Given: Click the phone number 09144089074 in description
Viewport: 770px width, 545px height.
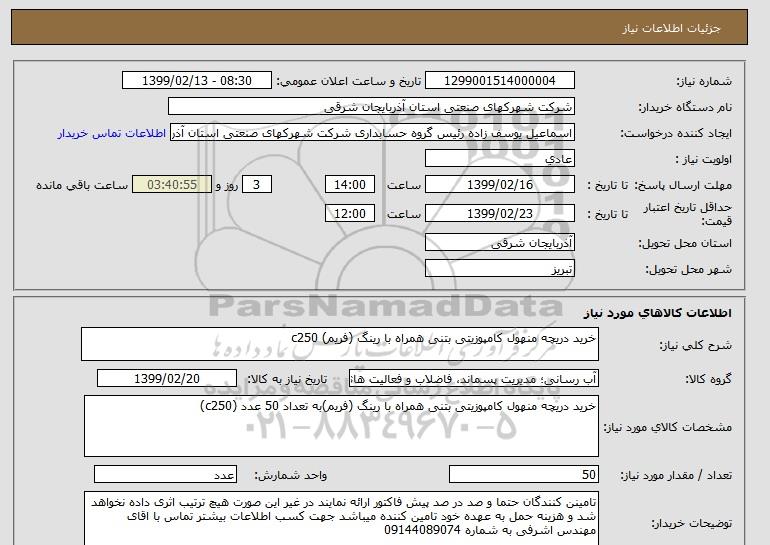Looking at the screenshot, I should click(422, 530).
